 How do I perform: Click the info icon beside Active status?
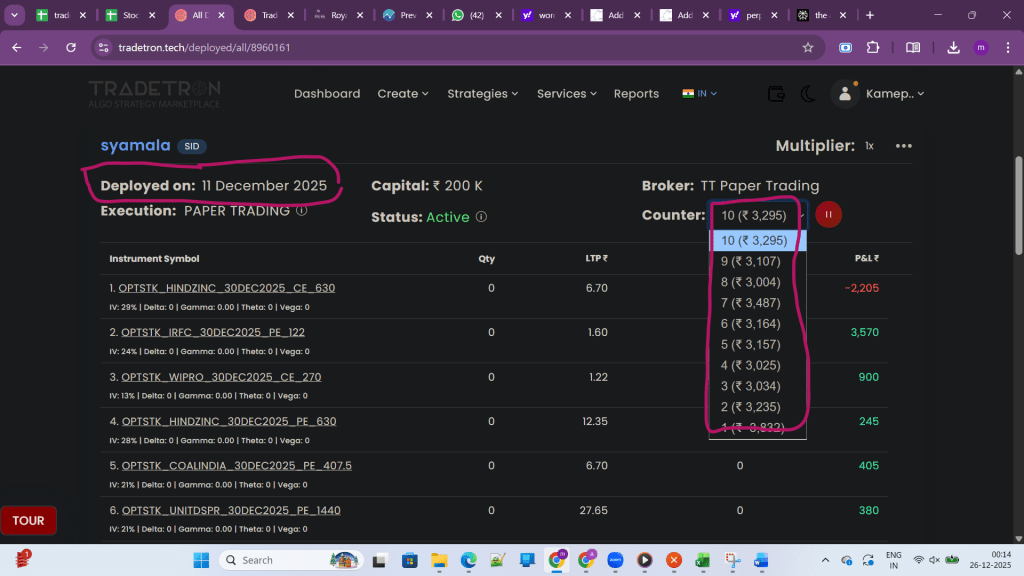coord(481,217)
